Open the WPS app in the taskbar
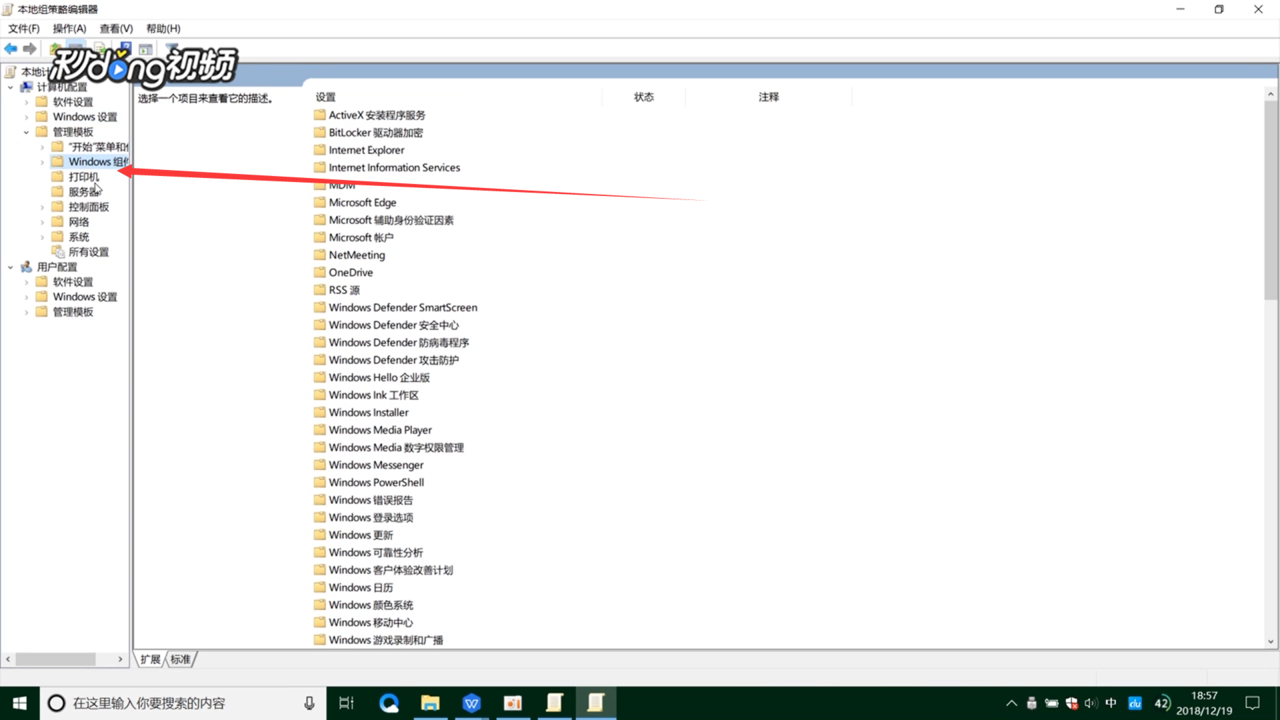Viewport: 1280px width, 720px height. [472, 703]
